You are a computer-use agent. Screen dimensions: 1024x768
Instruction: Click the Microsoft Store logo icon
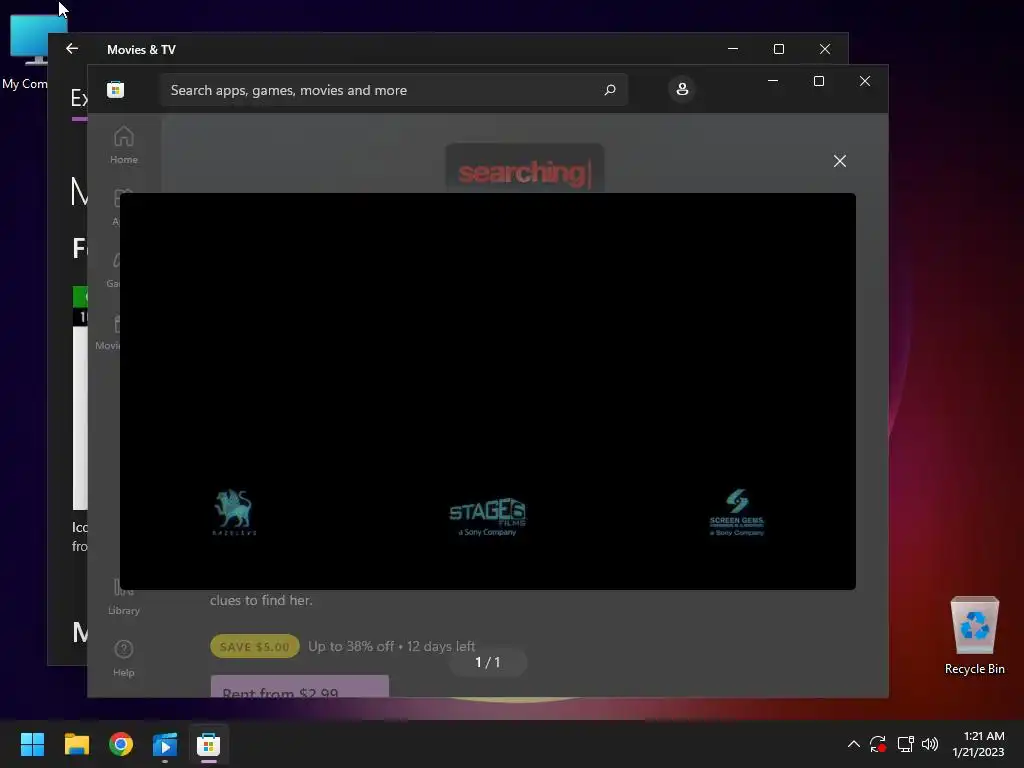(x=116, y=89)
